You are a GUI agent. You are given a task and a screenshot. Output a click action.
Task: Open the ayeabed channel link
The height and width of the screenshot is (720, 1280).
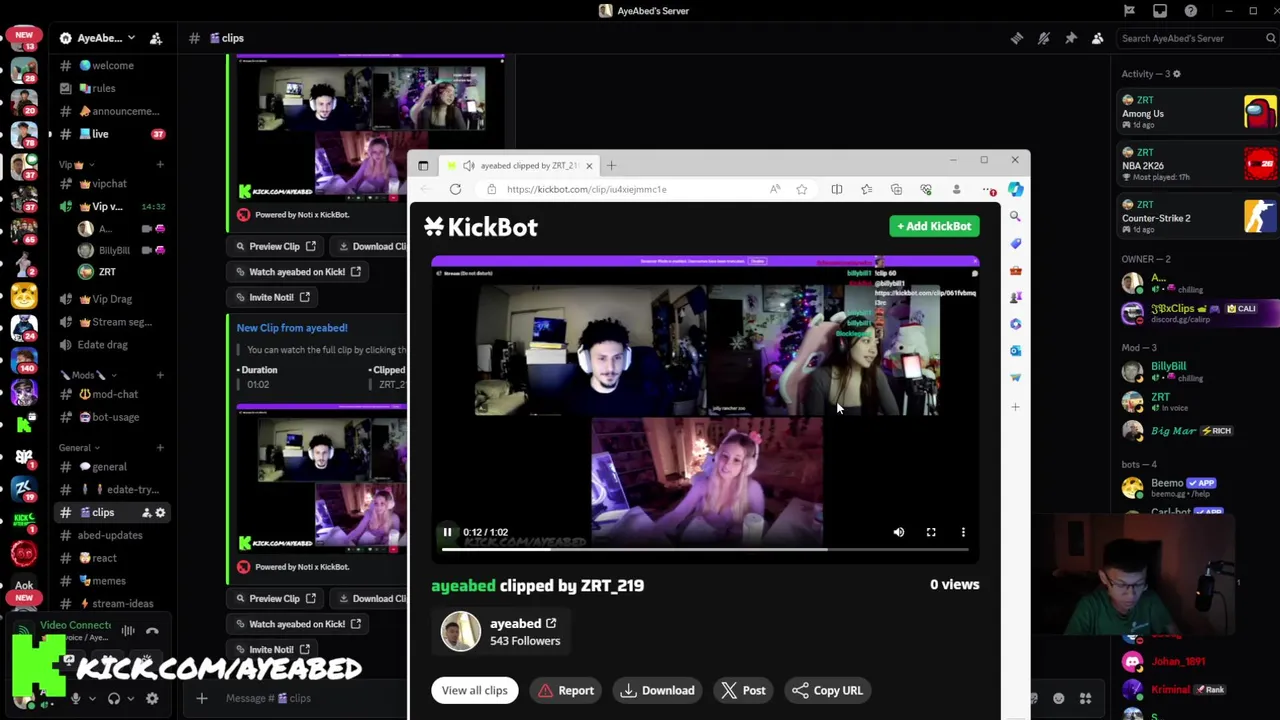tap(522, 623)
